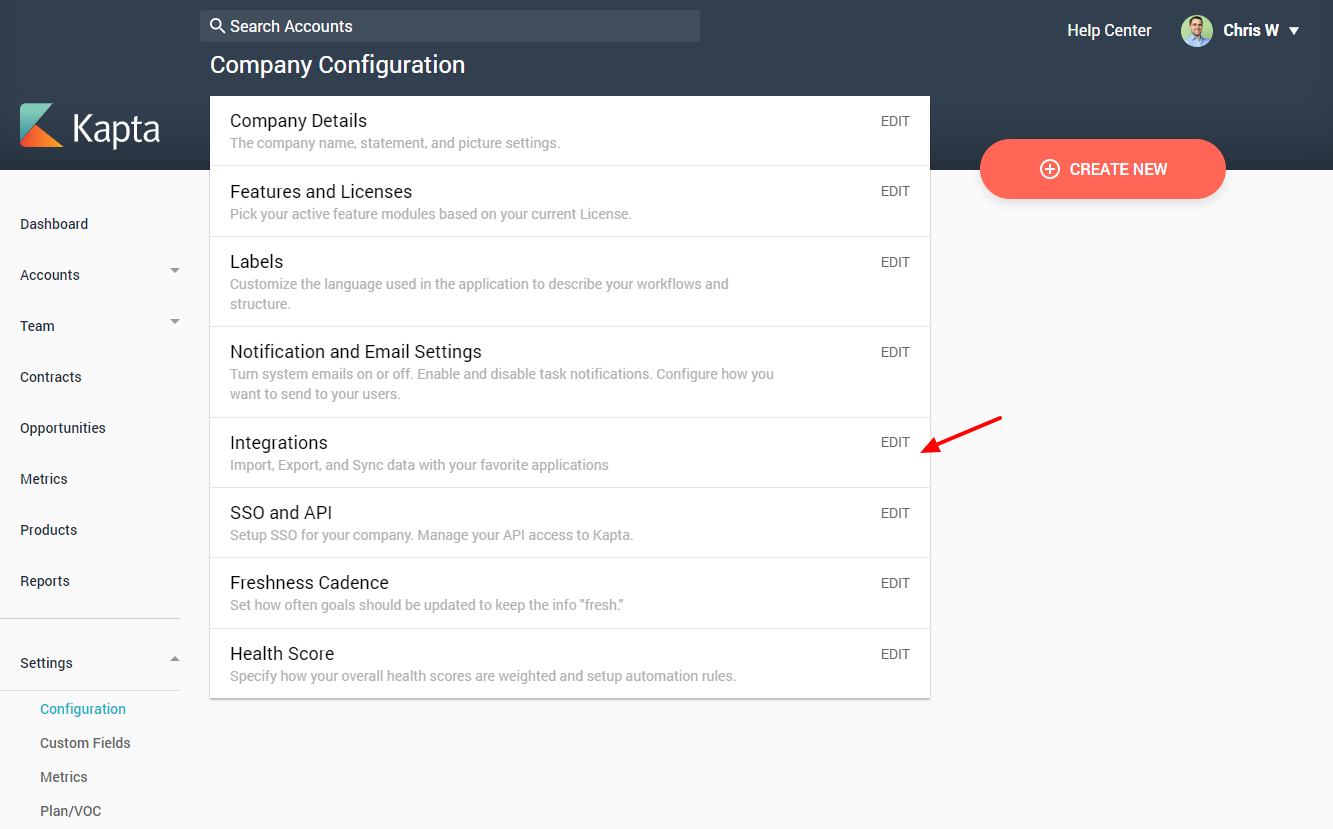Edit the Health Score configuration
This screenshot has width=1333, height=829.
[895, 654]
